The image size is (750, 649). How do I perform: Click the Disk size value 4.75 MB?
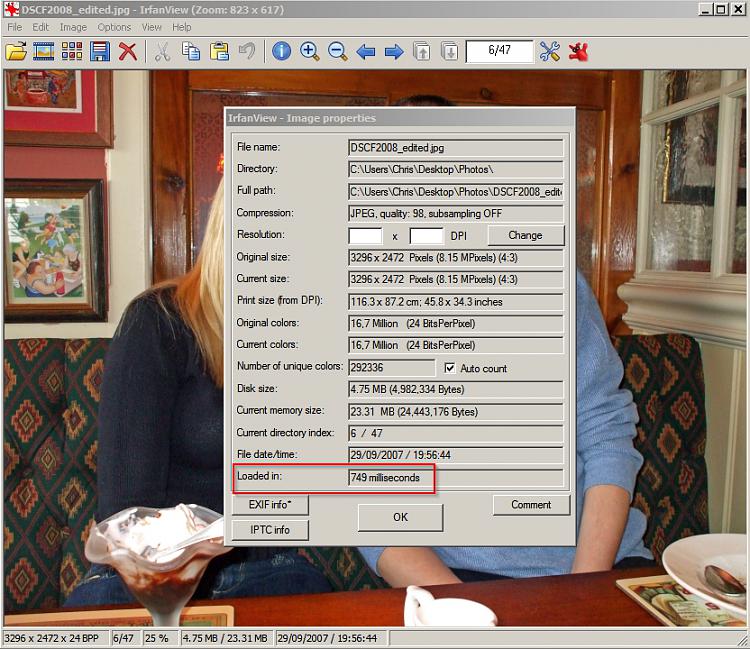[456, 389]
